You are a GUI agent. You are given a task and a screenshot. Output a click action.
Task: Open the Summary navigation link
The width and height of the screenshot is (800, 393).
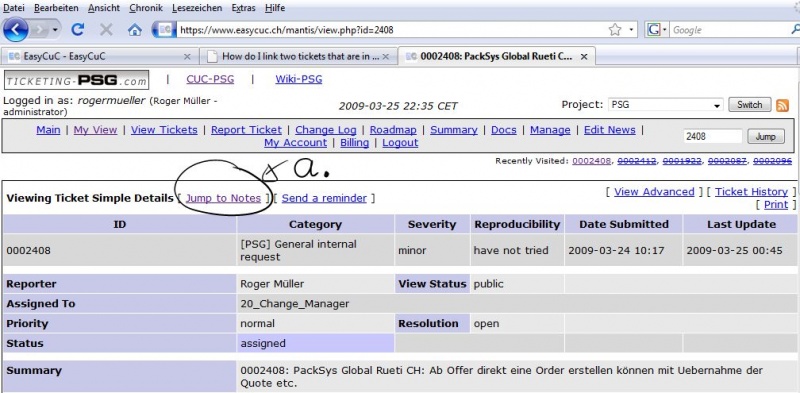pos(454,130)
